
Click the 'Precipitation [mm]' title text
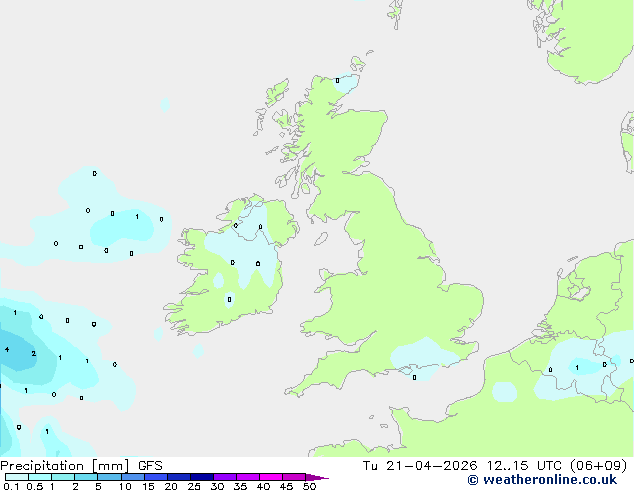[x=65, y=466]
